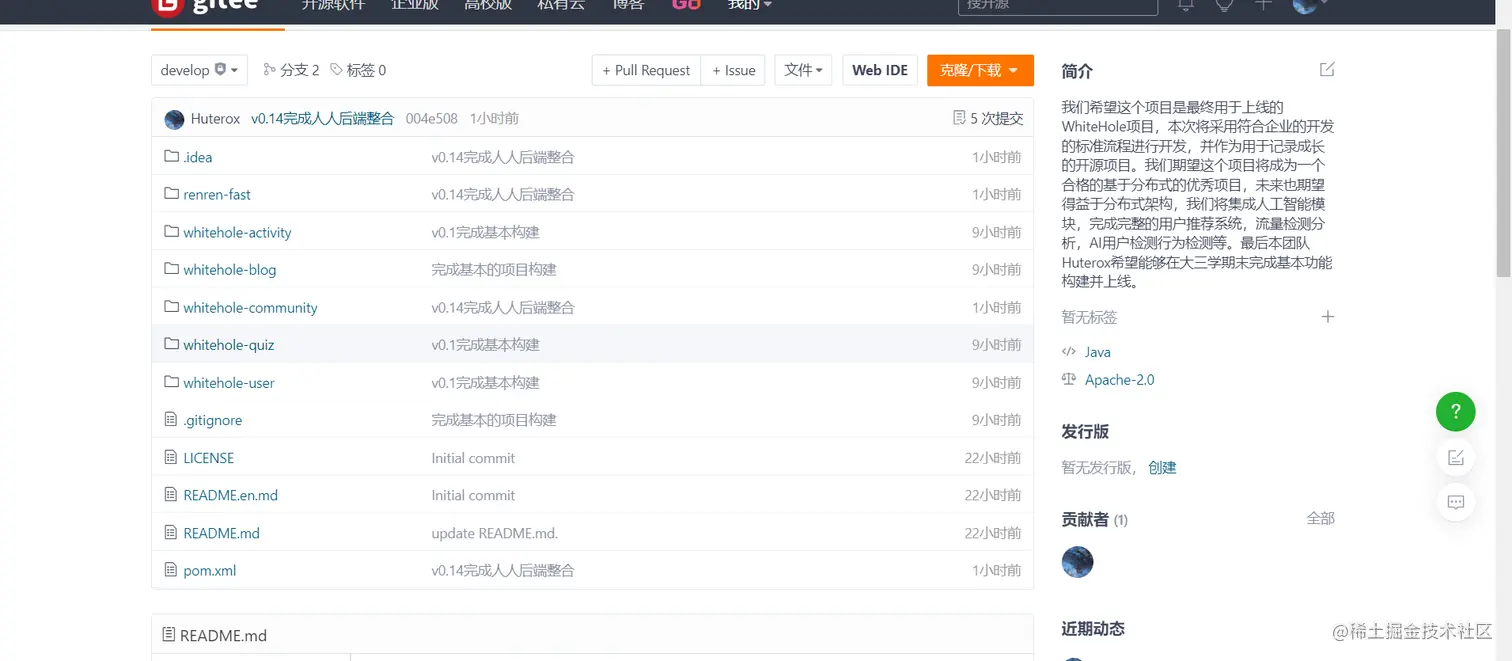Click the notification bell icon in navbar

pyautogui.click(x=1186, y=5)
